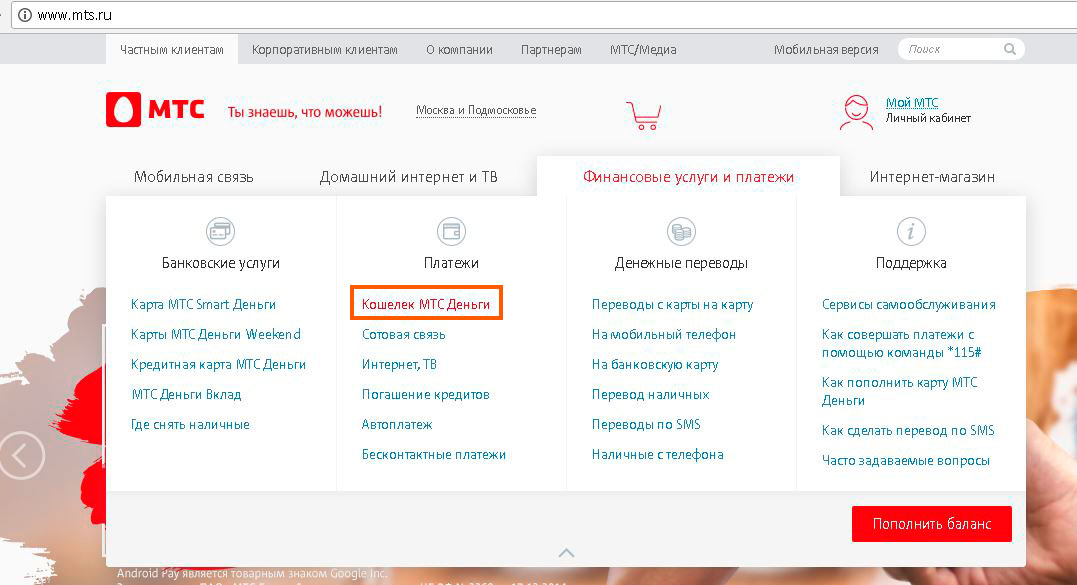
Task: Open the Мой МТС link
Action: (912, 102)
